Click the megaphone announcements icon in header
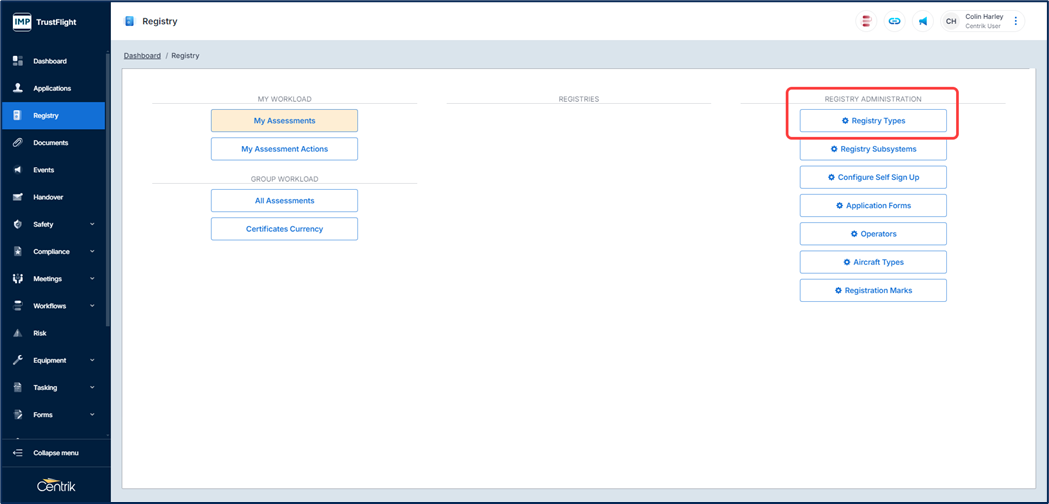The width and height of the screenshot is (1049, 504). (922, 21)
